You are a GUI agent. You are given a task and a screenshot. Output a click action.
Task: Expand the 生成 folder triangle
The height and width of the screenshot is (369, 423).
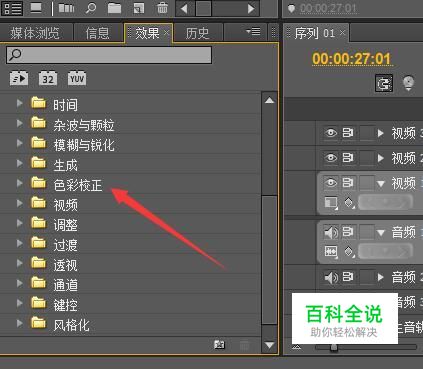[x=20, y=163]
